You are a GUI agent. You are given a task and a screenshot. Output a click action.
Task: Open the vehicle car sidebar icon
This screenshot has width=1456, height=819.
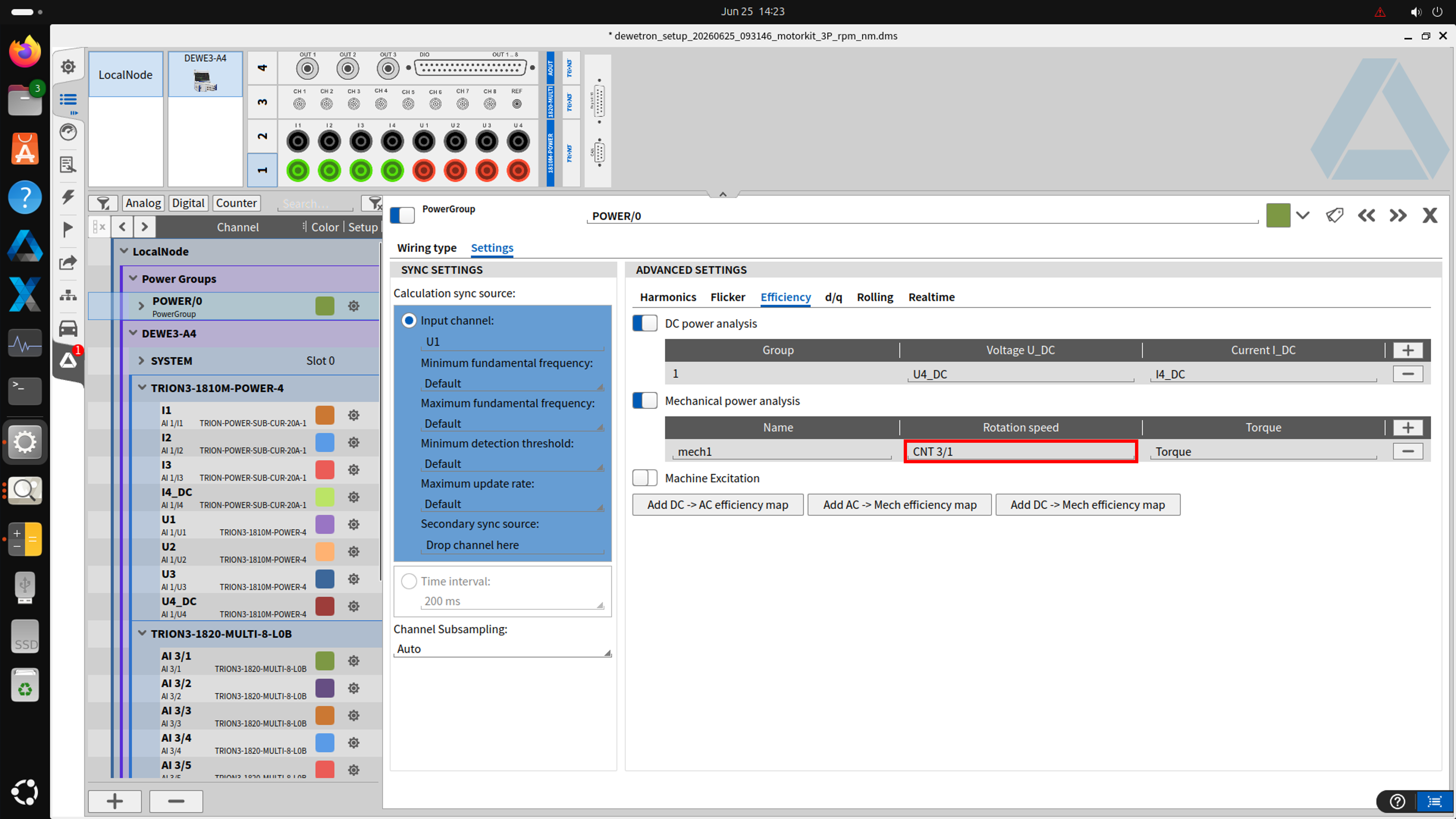(68, 328)
